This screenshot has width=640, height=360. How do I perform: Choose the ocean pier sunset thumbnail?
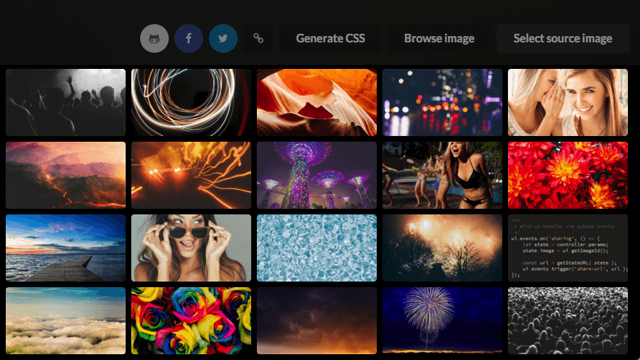point(66,248)
